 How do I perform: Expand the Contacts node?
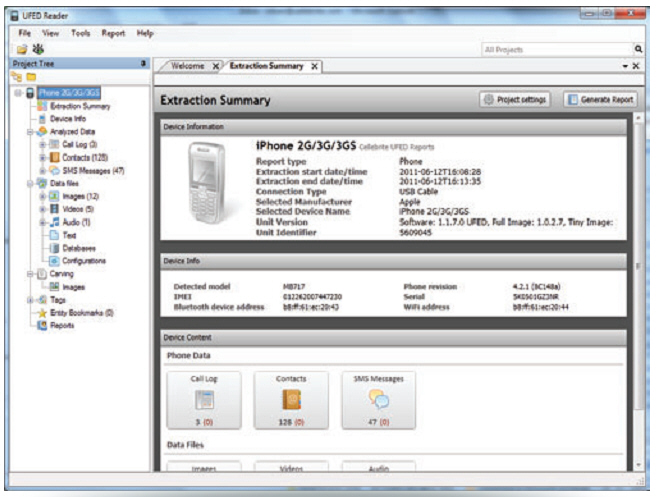click(43, 158)
